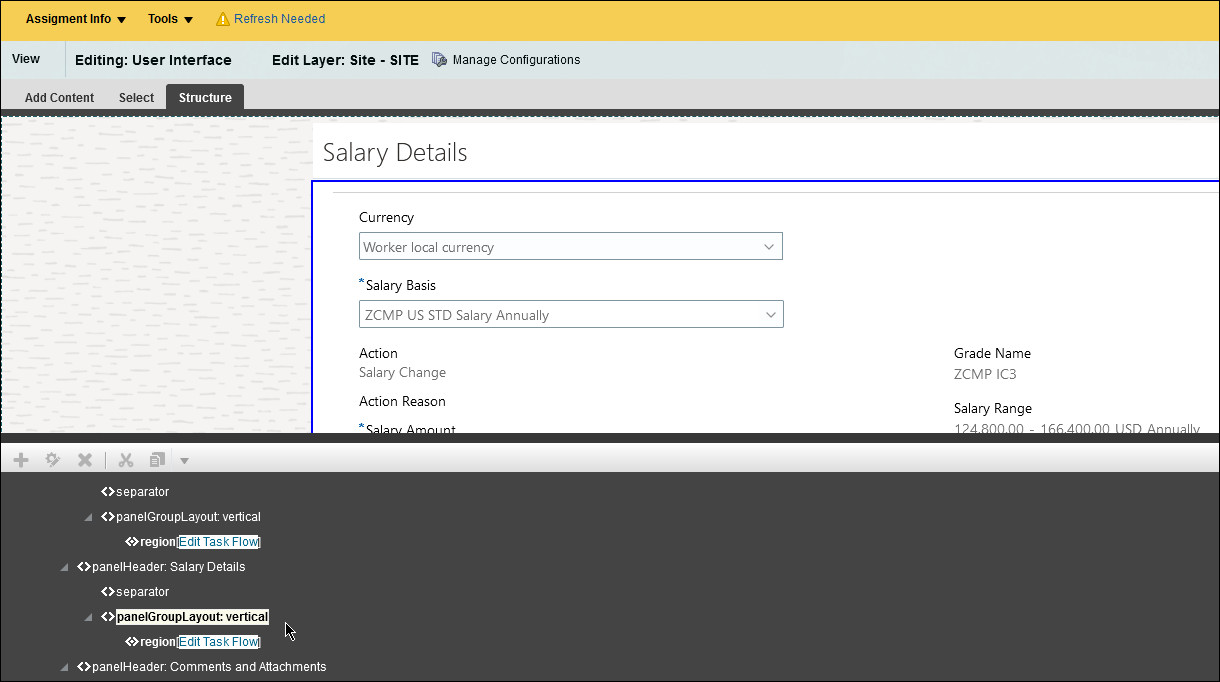Click the component icon beside panelHeader: Comments and Attachments
This screenshot has height=682, width=1220.
pyautogui.click(x=84, y=667)
